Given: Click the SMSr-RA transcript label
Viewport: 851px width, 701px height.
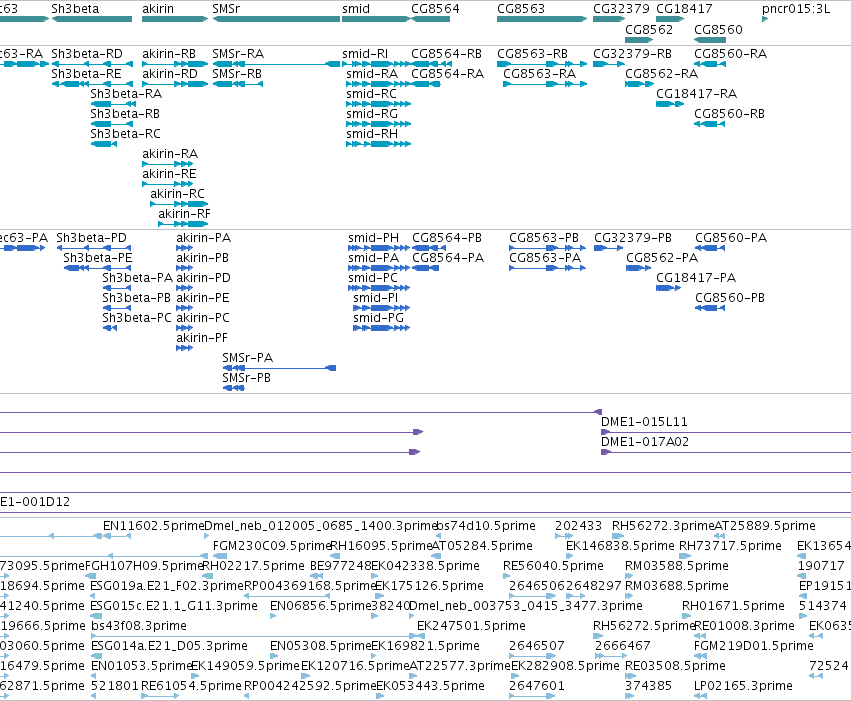Looking at the screenshot, I should click(x=238, y=54).
